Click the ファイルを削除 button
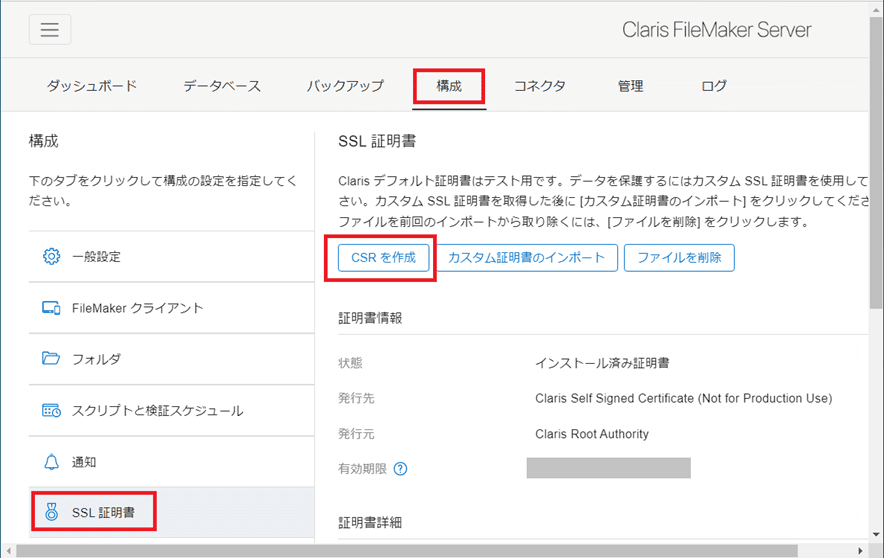Screen dimensions: 884x558 (x=679, y=258)
